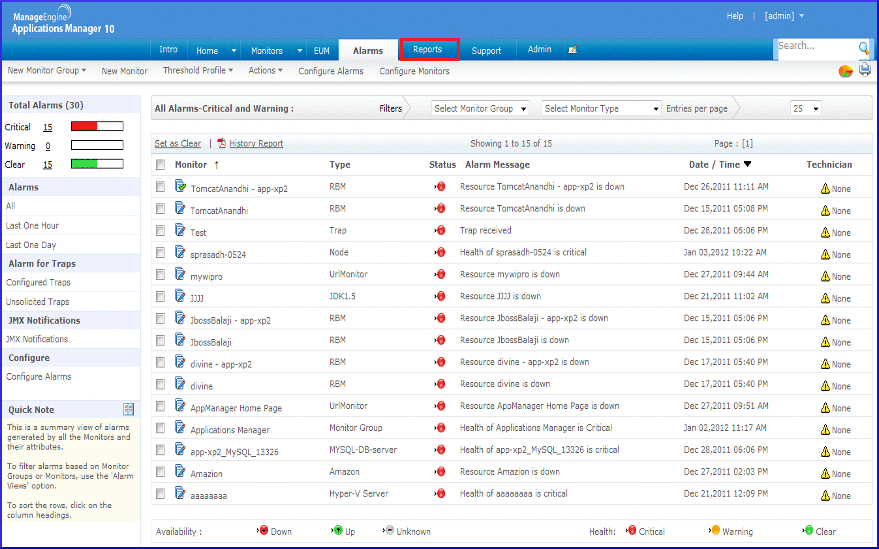This screenshot has height=549, width=879.
Task: Open the Admin tab
Action: (x=539, y=49)
